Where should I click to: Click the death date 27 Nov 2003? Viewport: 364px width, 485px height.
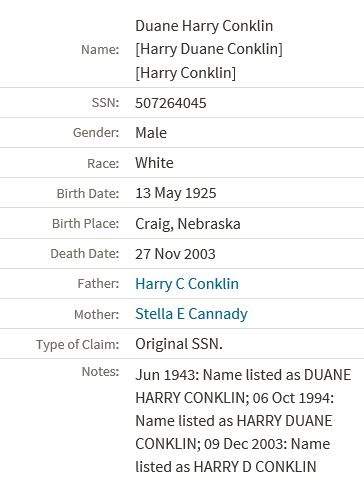pyautogui.click(x=175, y=254)
